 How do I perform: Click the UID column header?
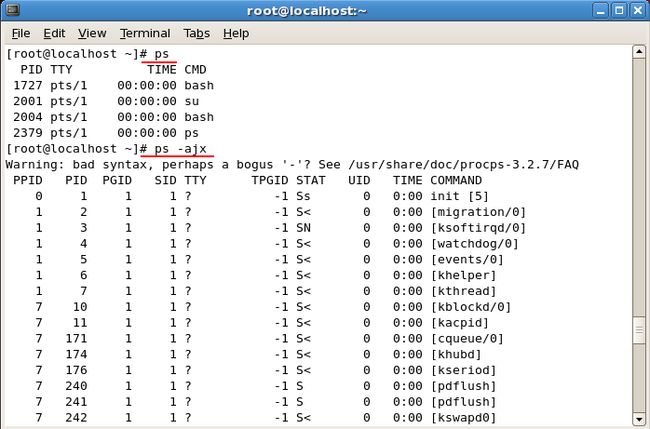[359, 180]
